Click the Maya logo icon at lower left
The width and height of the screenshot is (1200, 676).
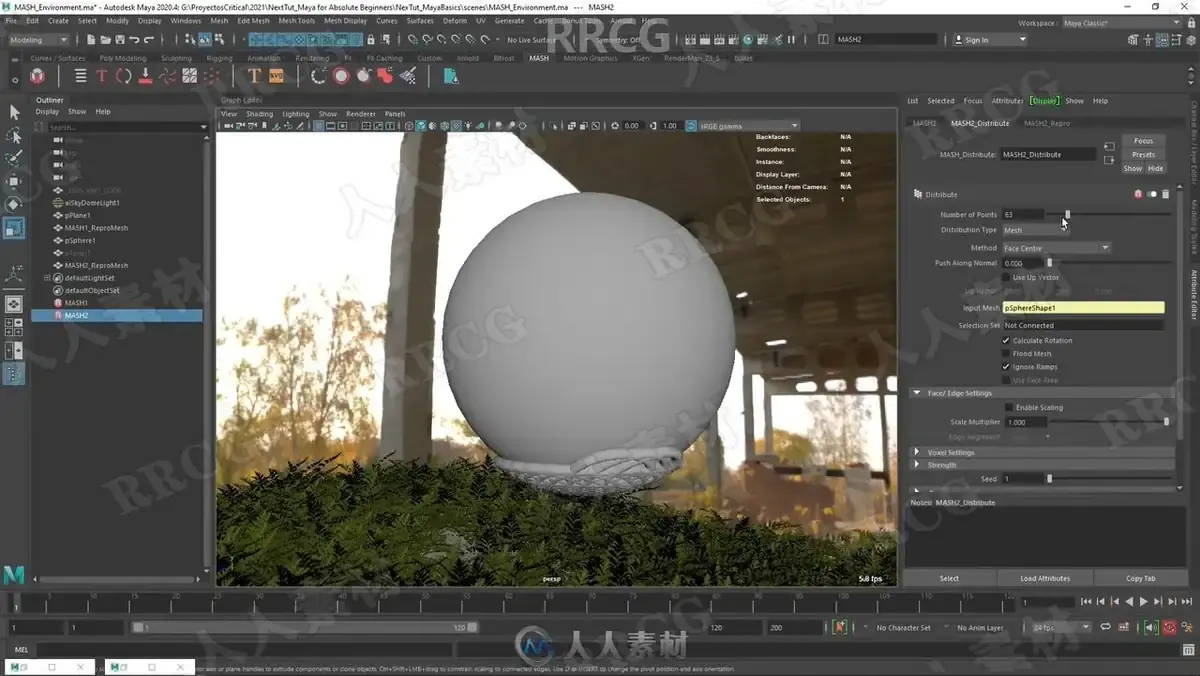tap(14, 574)
